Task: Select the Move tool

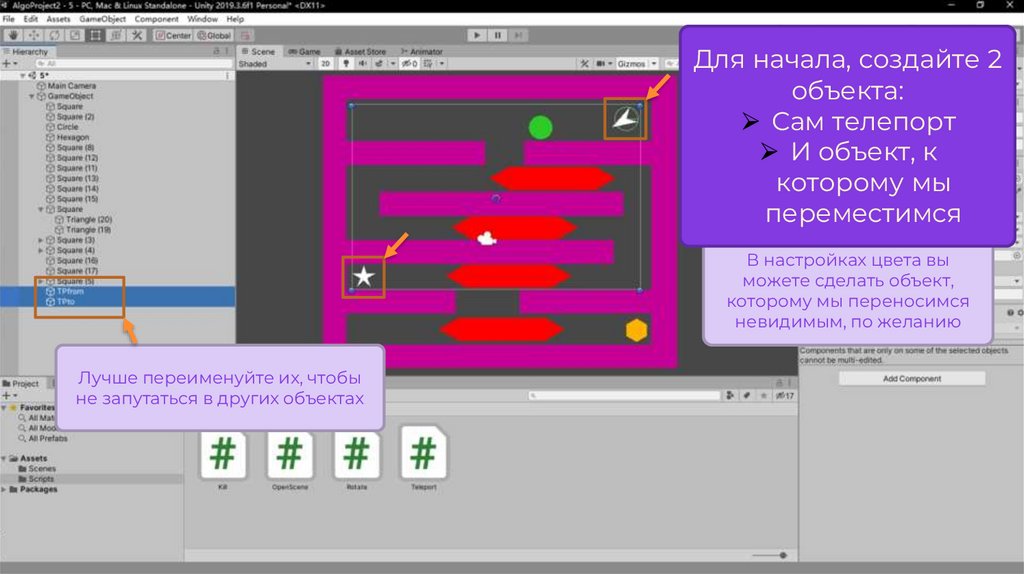Action: (x=33, y=35)
